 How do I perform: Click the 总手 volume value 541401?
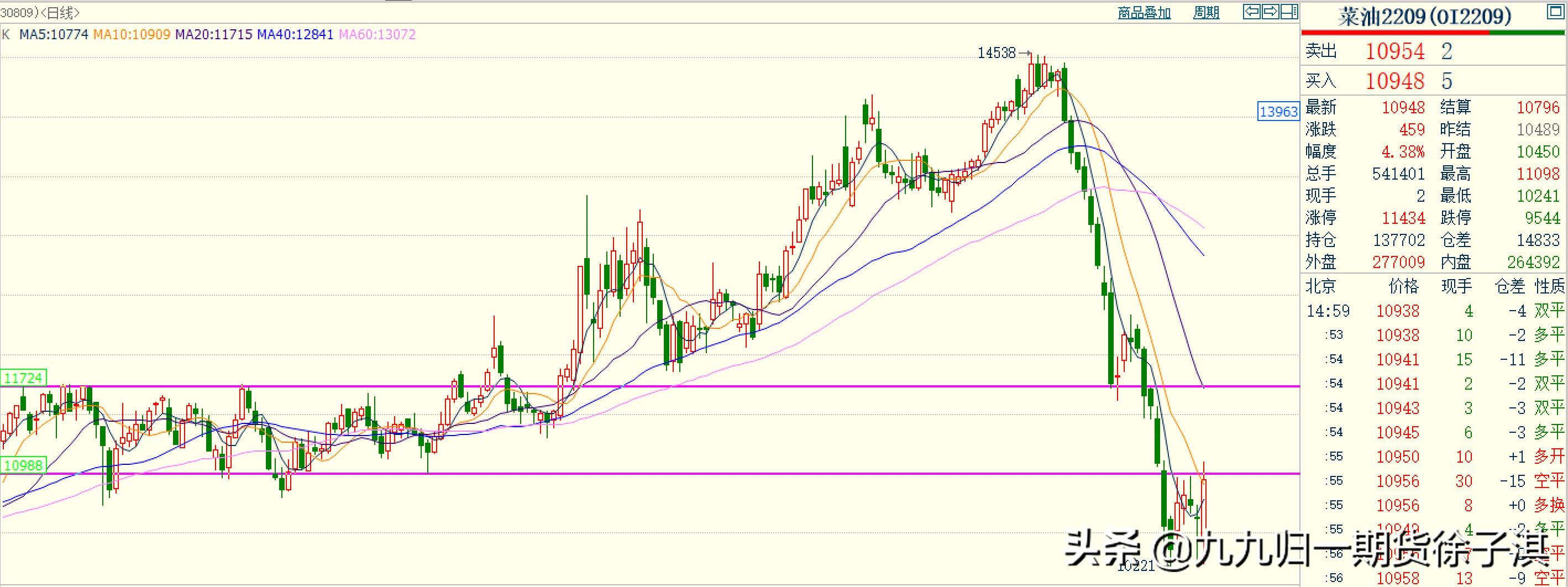click(1398, 174)
